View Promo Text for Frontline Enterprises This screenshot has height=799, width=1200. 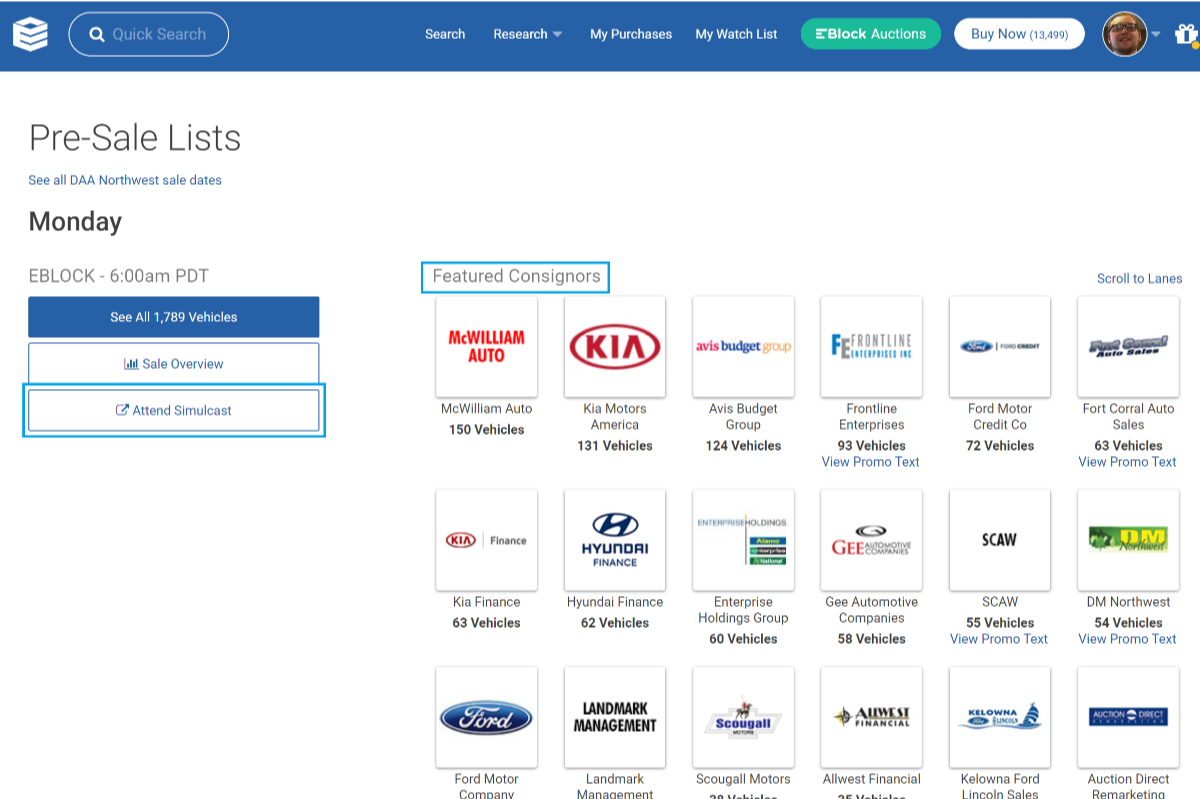click(871, 462)
